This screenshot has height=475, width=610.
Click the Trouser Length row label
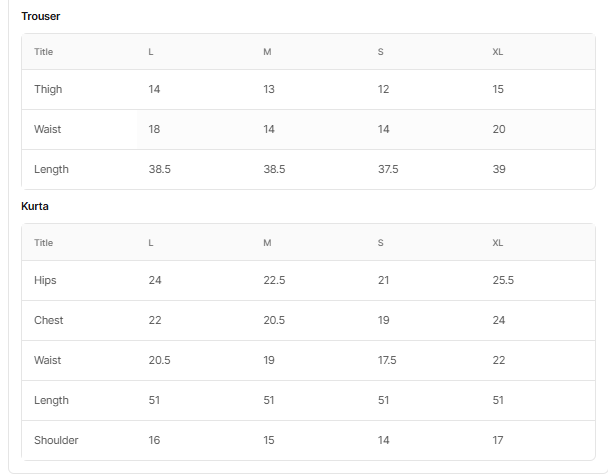tap(51, 169)
